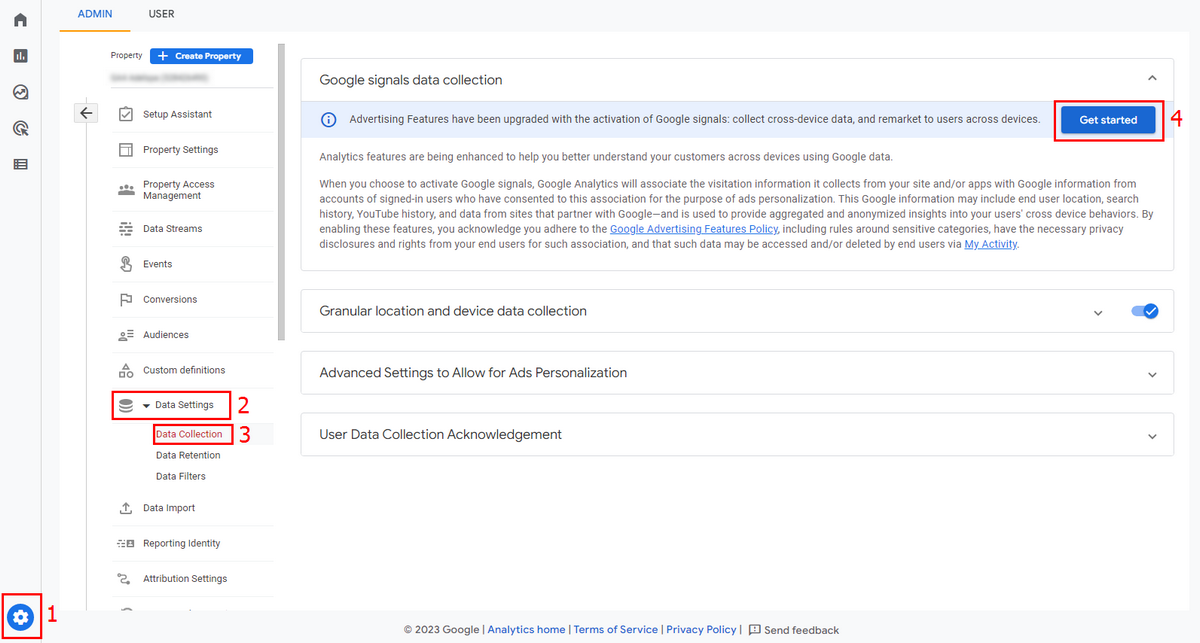
Task: Toggle Granular location and device data switch
Action: (1145, 311)
